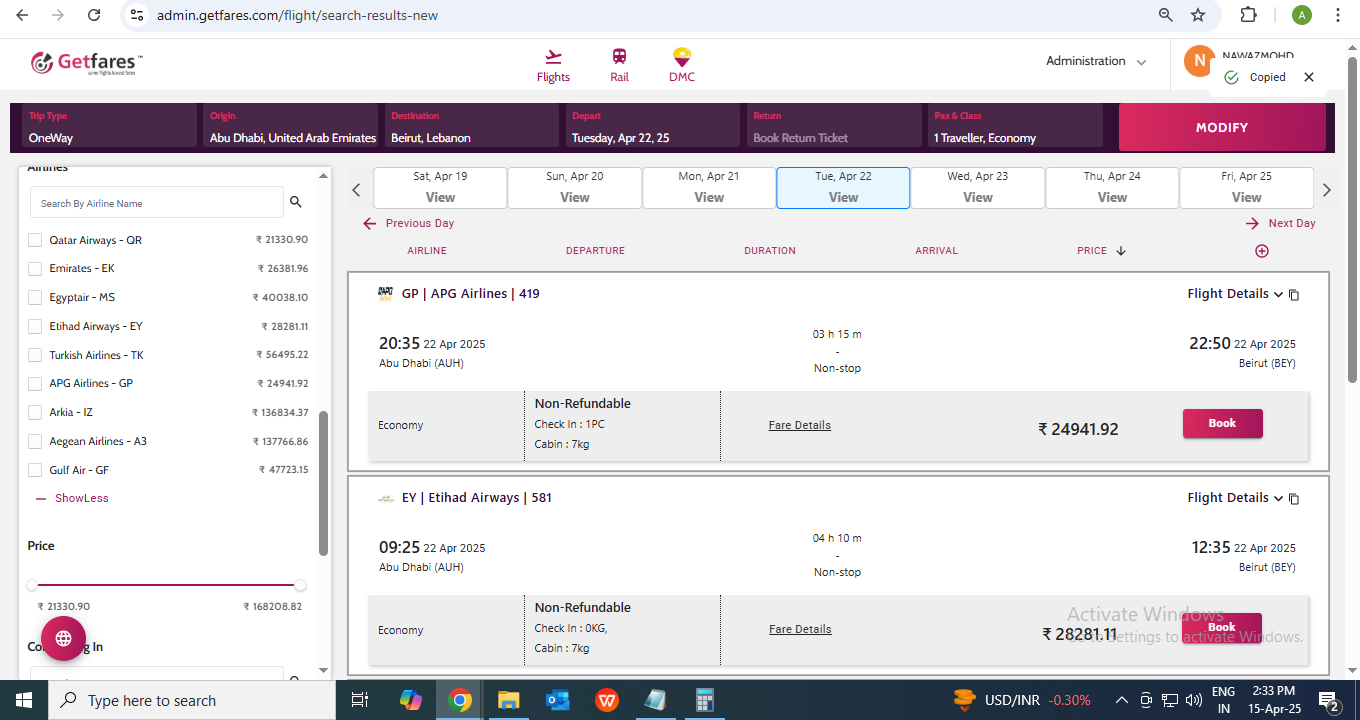Dismiss the Copied notification with X
Screen dimensions: 1360x720
pos(1308,77)
